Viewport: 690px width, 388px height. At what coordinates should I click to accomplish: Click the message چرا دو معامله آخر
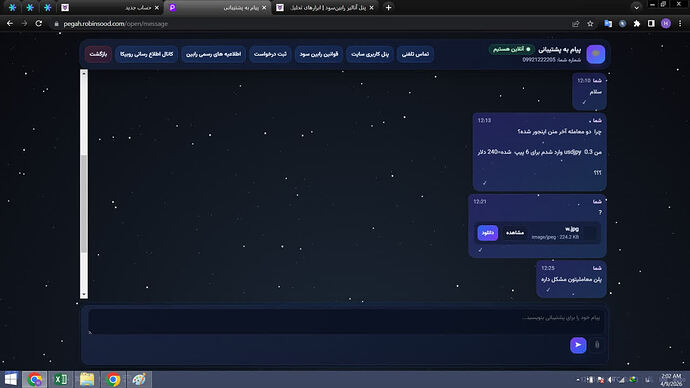(x=540, y=152)
